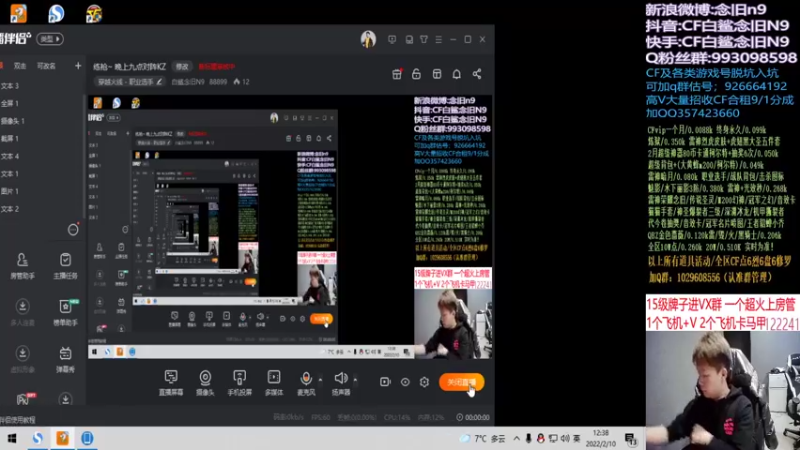Mute the 麦克风 microphone
The image size is (800, 450).
point(306,383)
